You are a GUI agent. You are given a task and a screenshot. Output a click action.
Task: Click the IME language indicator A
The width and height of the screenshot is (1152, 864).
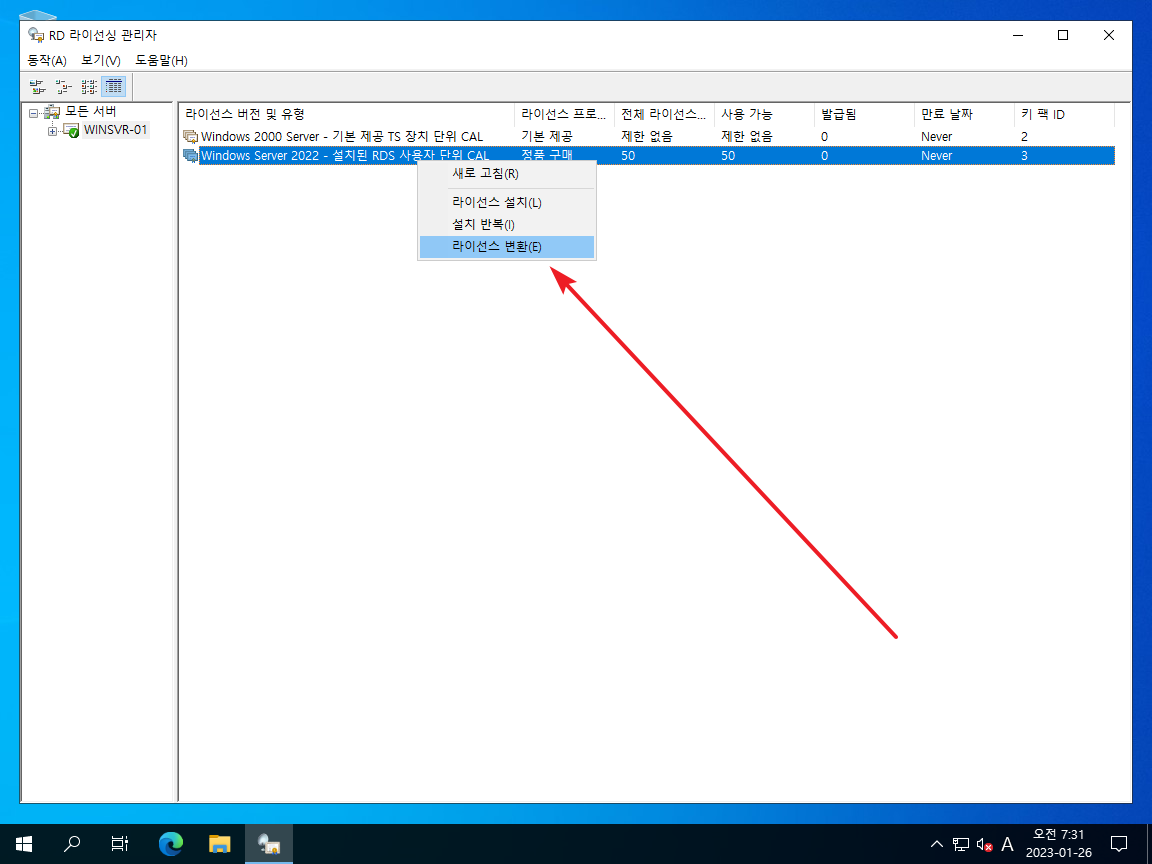[1007, 844]
